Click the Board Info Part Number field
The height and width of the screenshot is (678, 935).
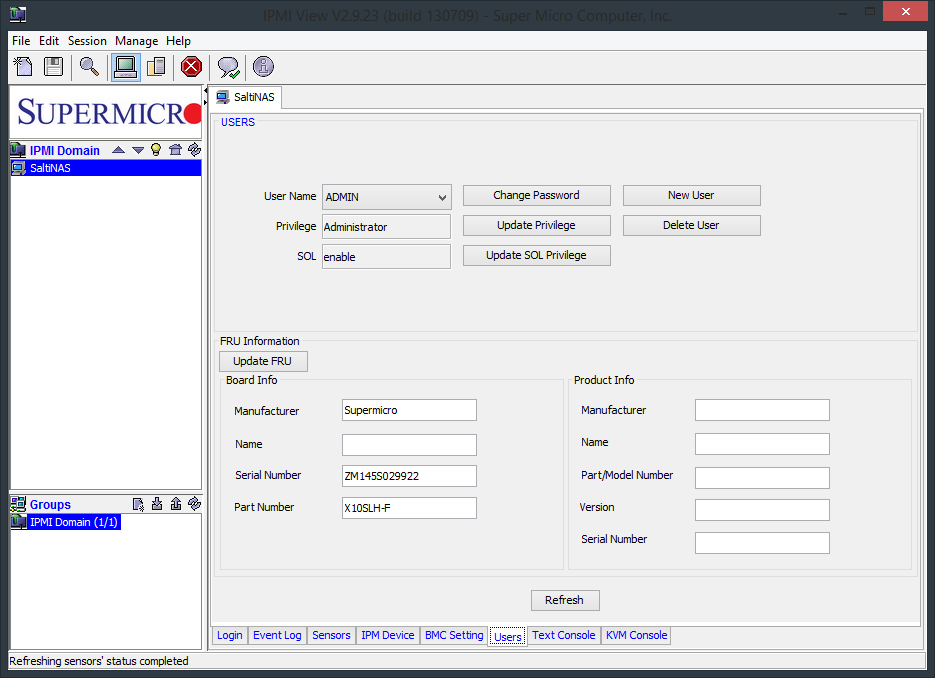tap(409, 508)
